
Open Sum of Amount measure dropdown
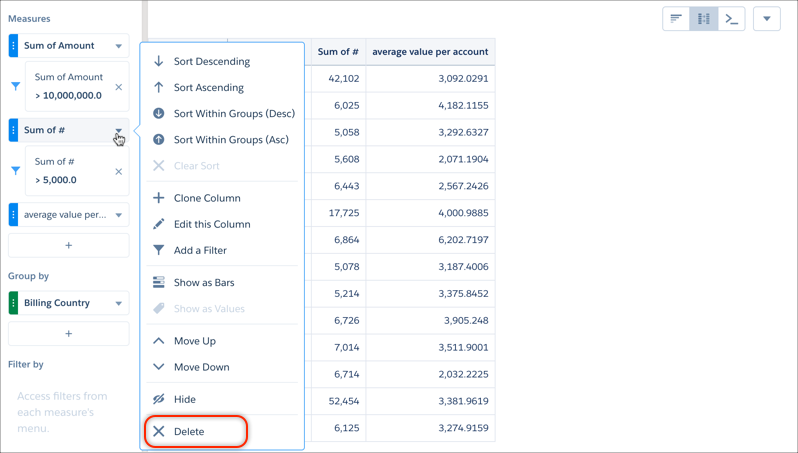(x=119, y=46)
